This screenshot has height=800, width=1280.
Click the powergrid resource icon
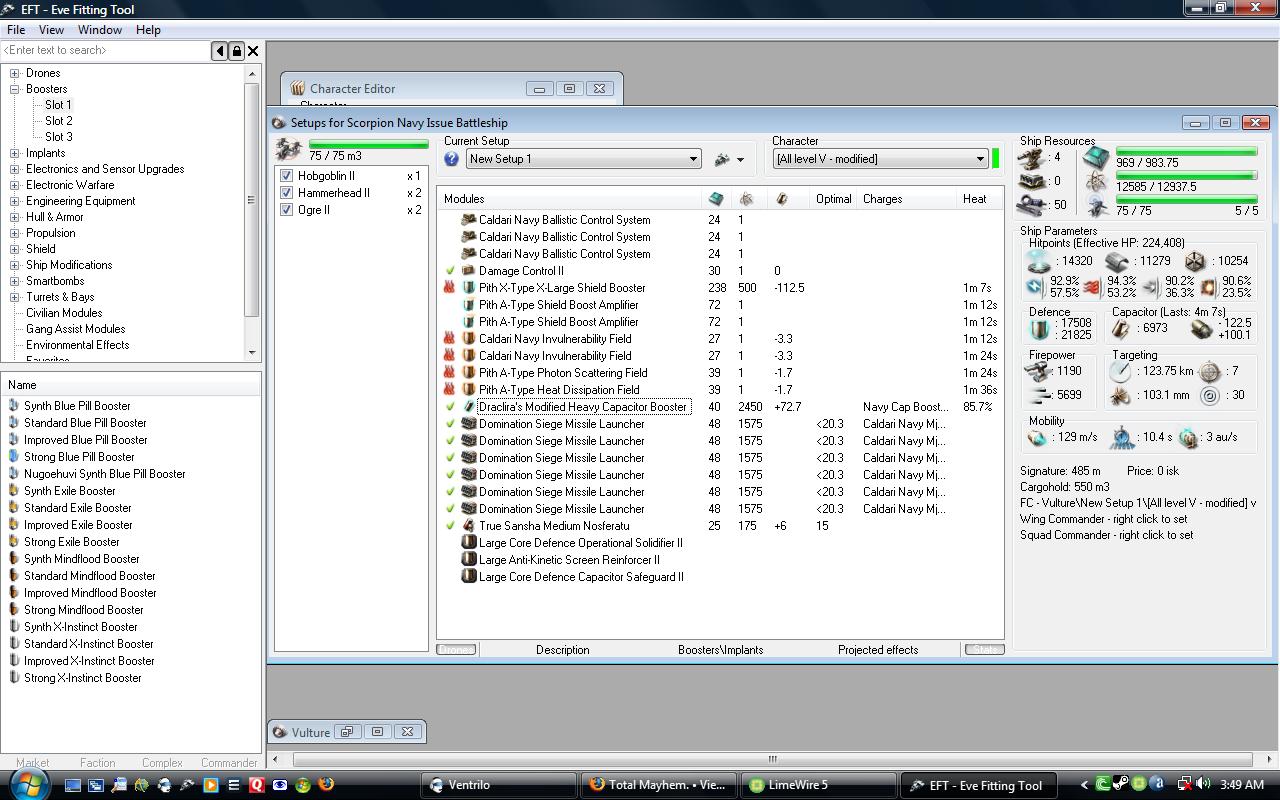pos(1096,182)
